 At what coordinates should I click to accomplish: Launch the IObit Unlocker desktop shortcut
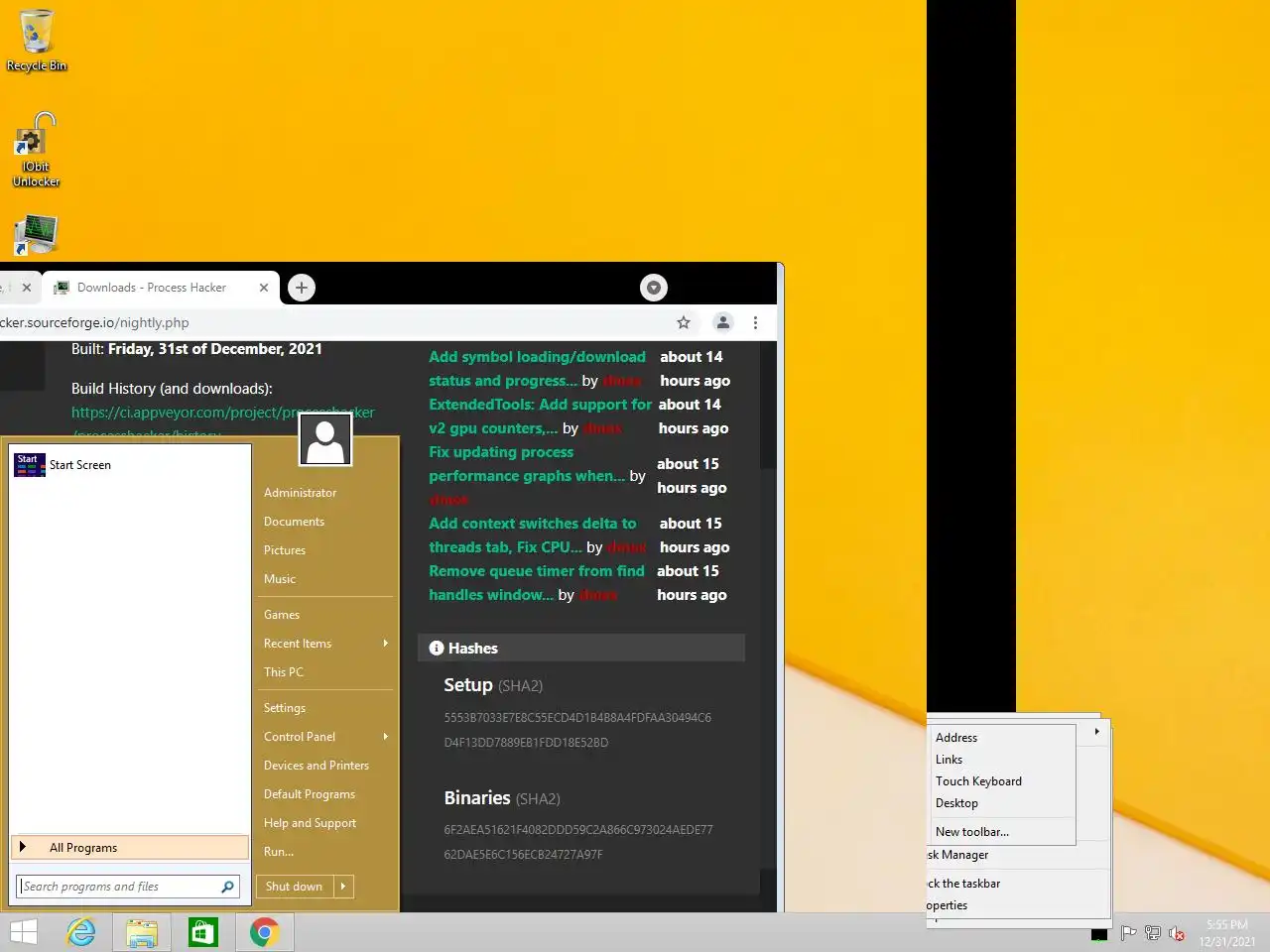(37, 151)
